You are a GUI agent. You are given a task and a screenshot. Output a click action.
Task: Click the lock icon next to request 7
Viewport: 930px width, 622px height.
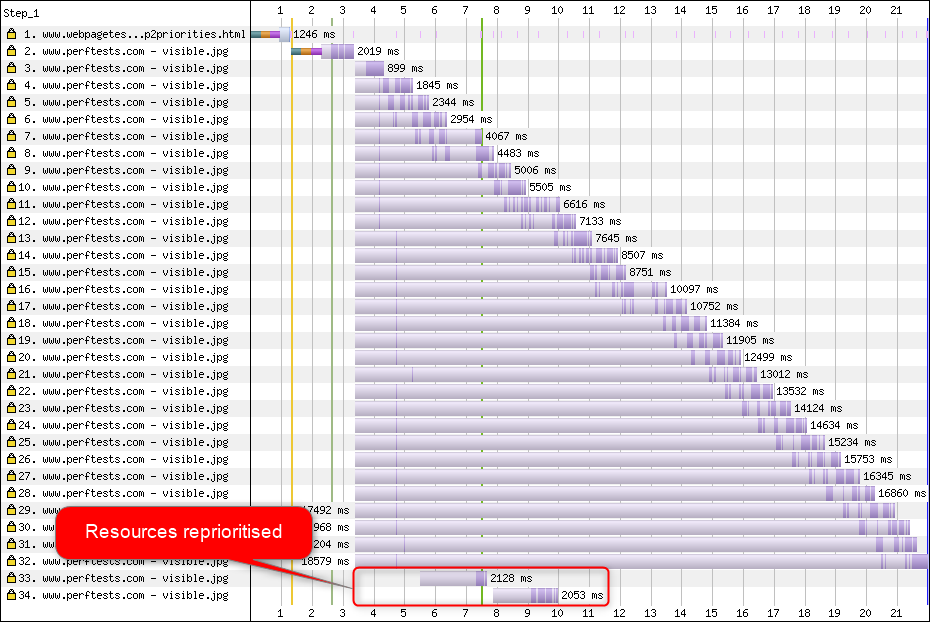point(11,136)
